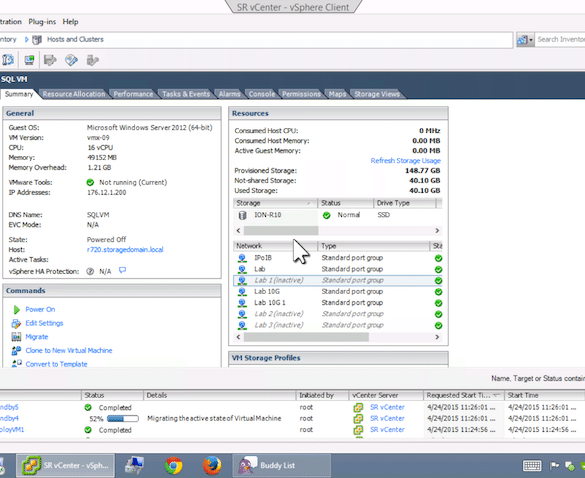This screenshot has width=585, height=478.
Task: Click the launch console toolbar icon
Action: coord(29,60)
